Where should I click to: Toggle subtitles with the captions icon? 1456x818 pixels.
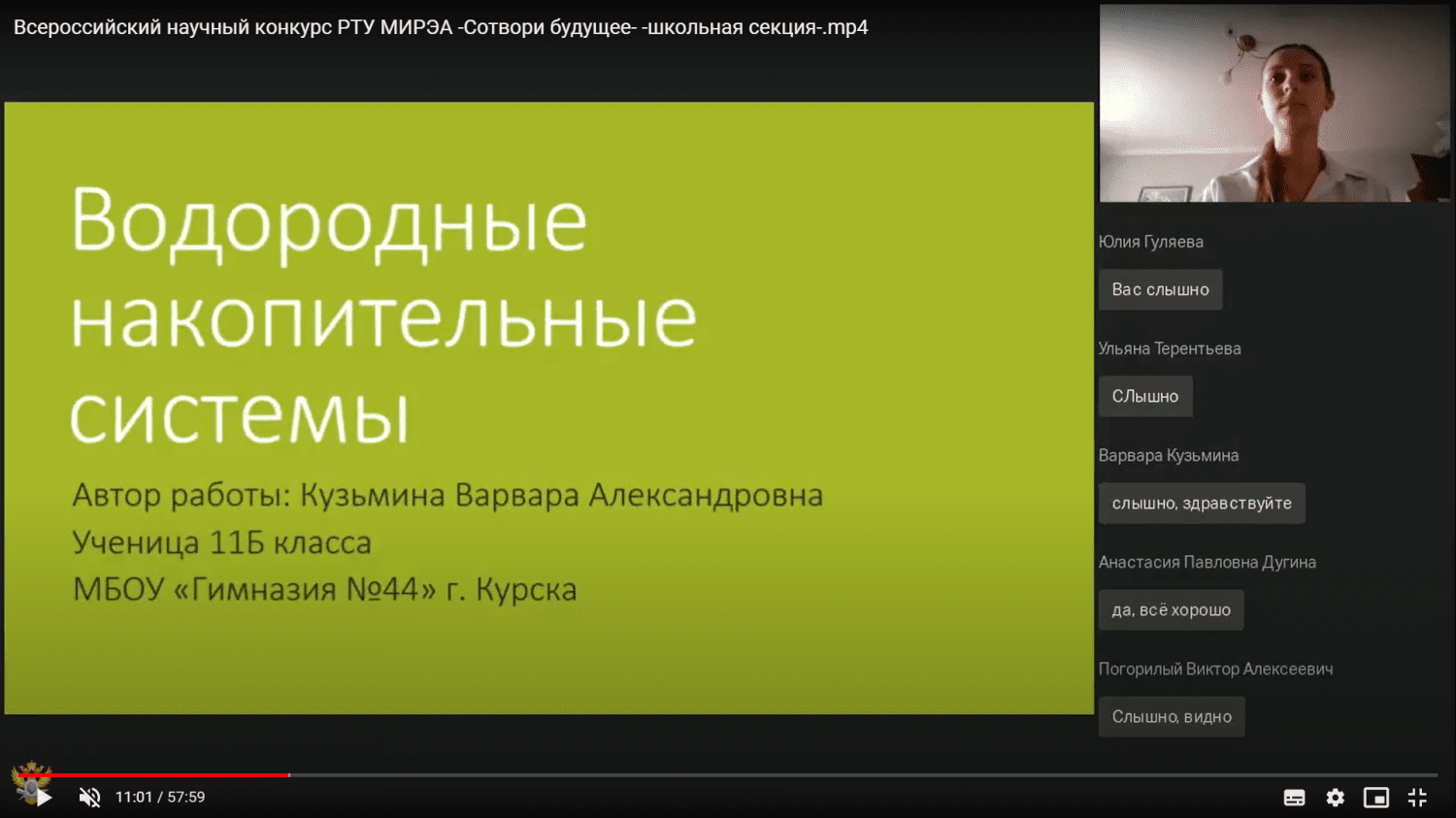[x=1294, y=798]
